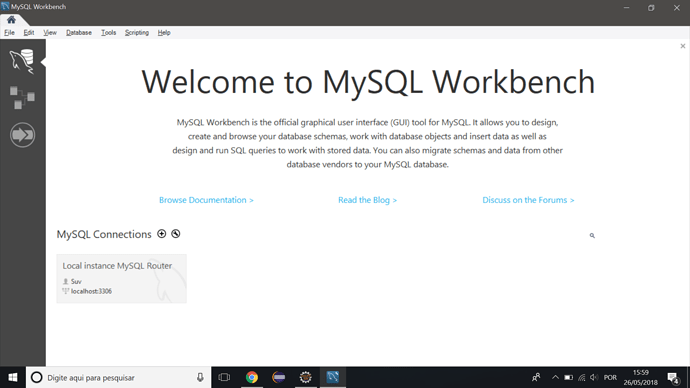Open the Edit menu
The height and width of the screenshot is (388, 690).
[29, 33]
